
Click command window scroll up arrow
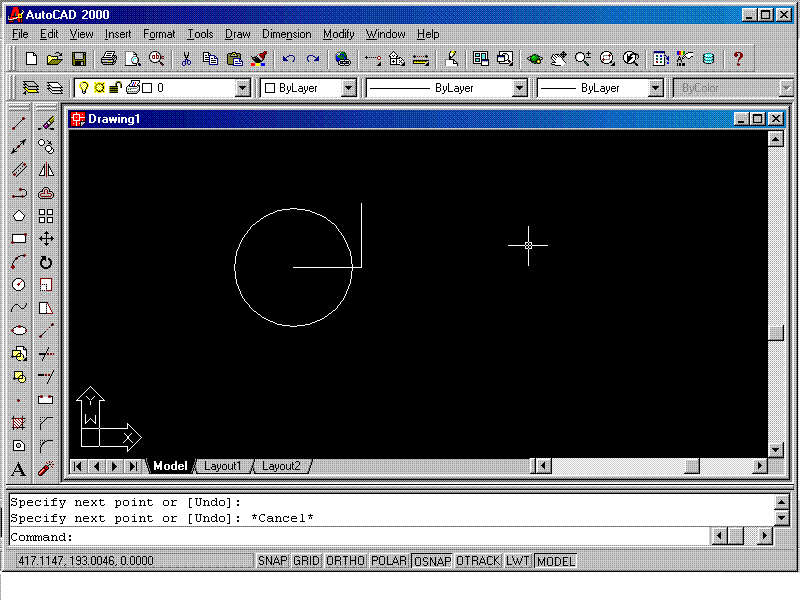pos(782,502)
